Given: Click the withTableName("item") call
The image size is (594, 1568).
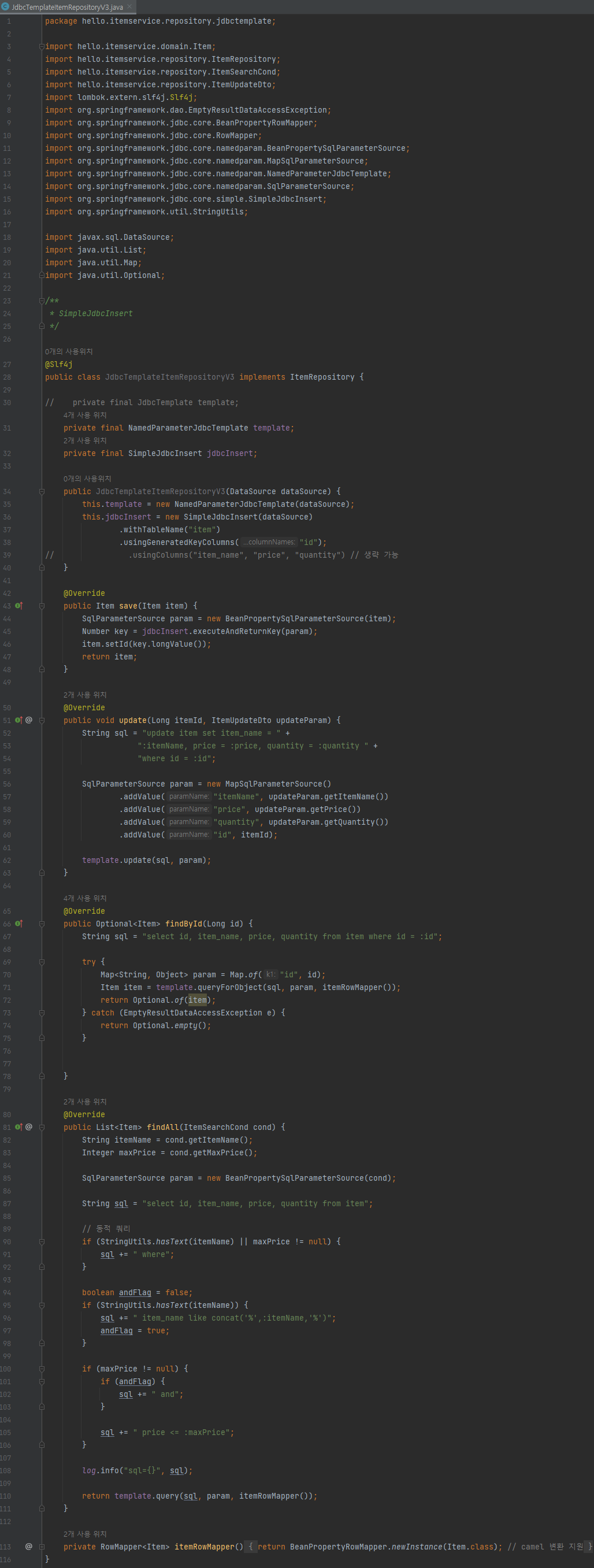Looking at the screenshot, I should tap(170, 529).
